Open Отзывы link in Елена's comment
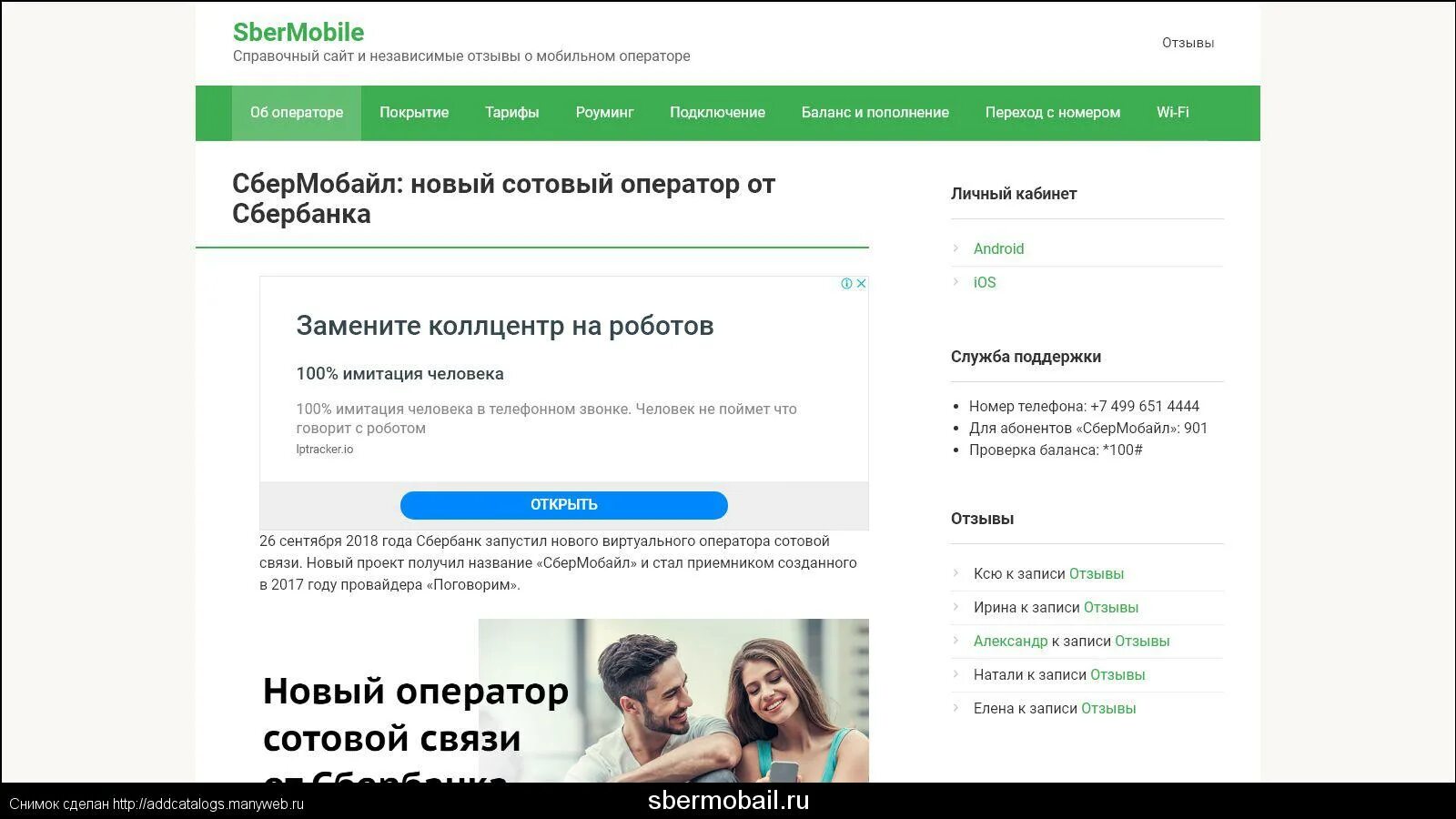This screenshot has width=1456, height=819. tap(1108, 709)
